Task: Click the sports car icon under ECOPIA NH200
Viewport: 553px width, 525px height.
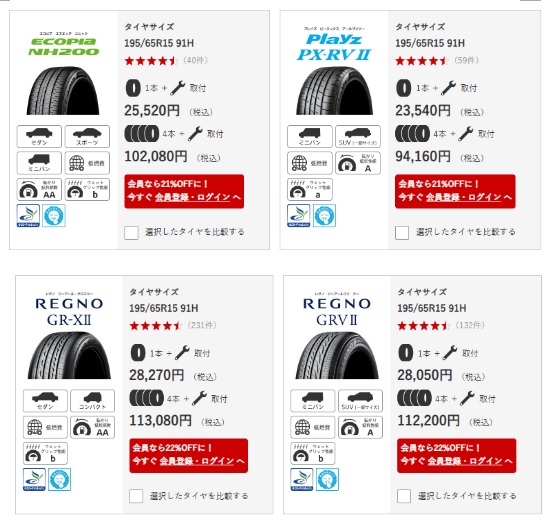Action: [87, 136]
